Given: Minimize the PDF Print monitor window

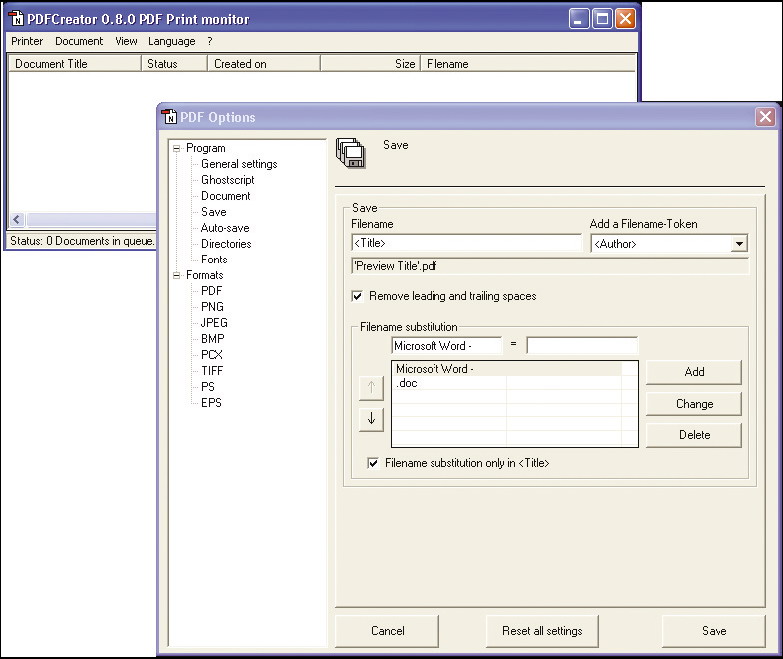Looking at the screenshot, I should [579, 19].
